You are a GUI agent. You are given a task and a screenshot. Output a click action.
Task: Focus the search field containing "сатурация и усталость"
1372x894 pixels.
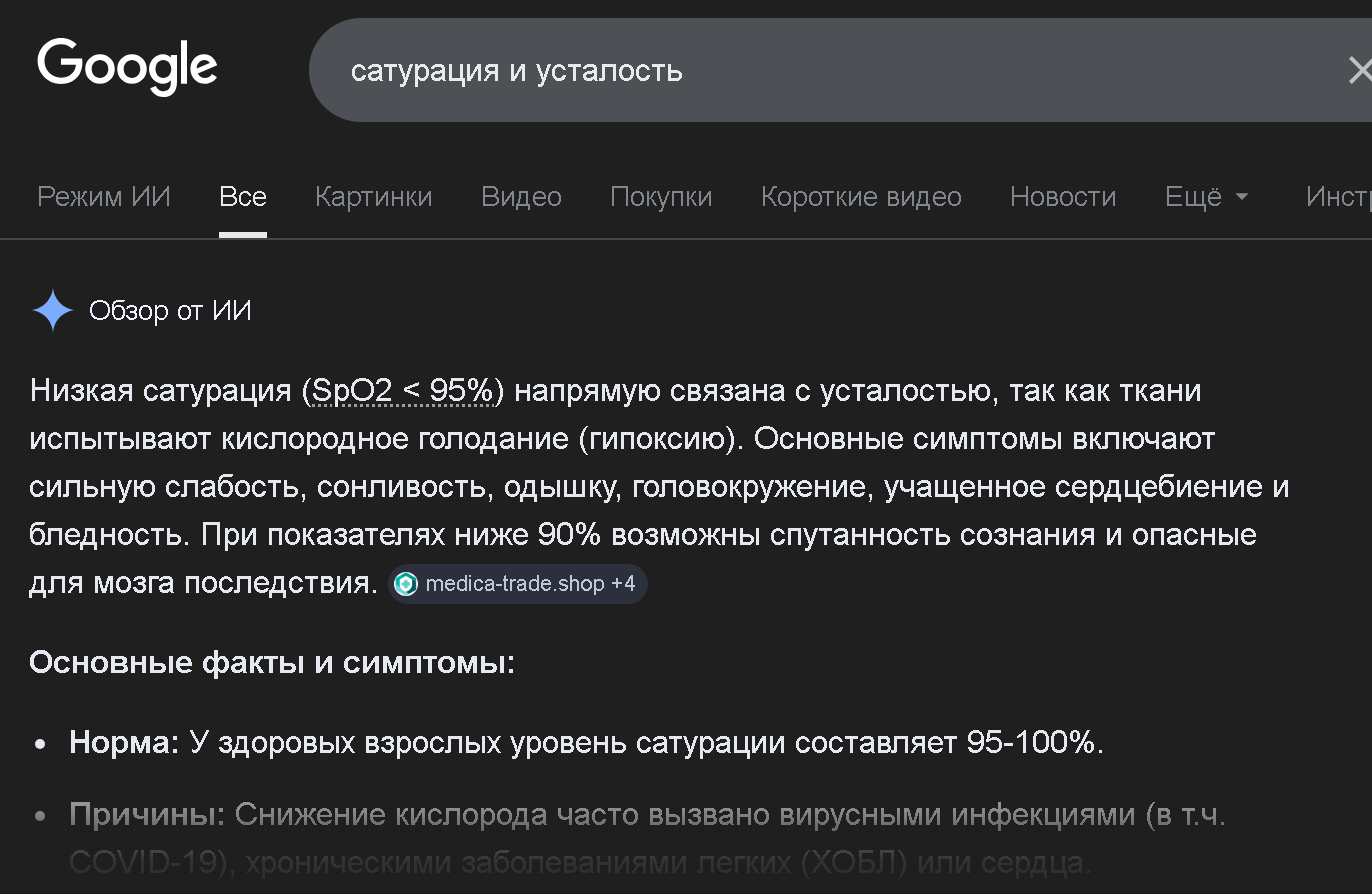tap(800, 71)
